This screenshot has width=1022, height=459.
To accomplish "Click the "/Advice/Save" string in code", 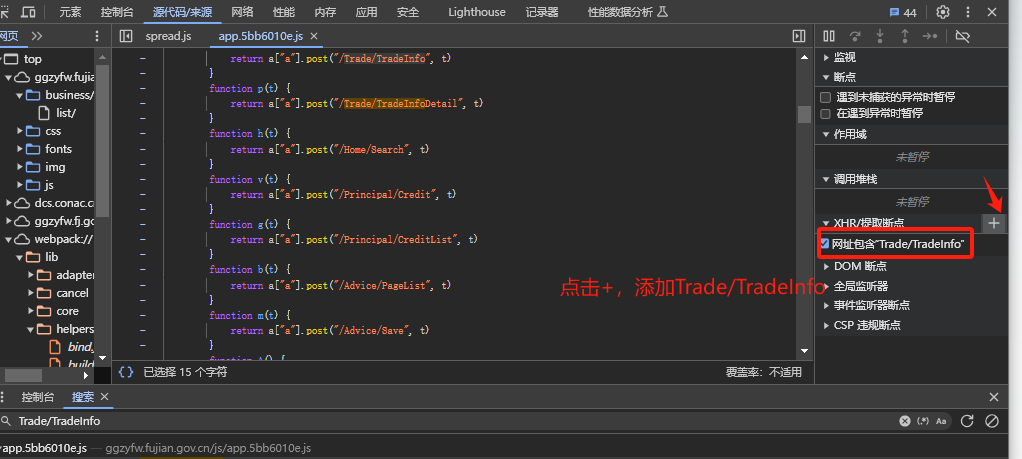I will [372, 331].
